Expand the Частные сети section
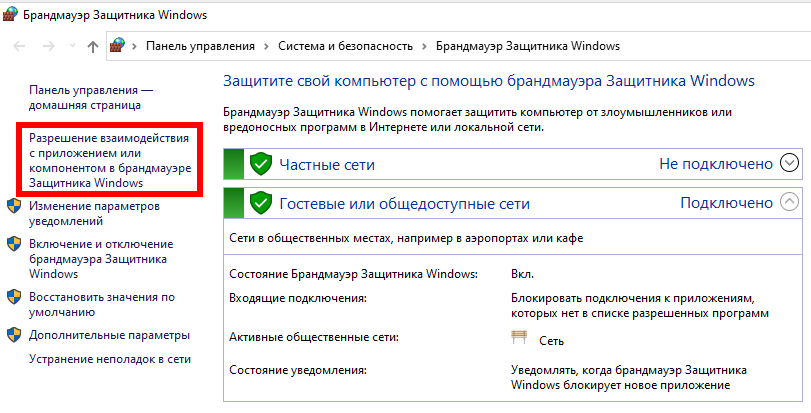The width and height of the screenshot is (811, 413). pos(790,163)
